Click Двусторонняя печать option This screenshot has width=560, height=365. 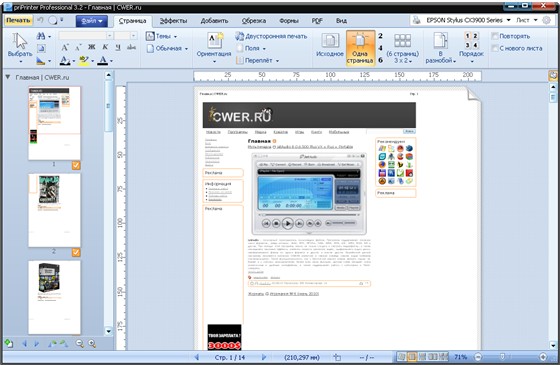coord(271,36)
